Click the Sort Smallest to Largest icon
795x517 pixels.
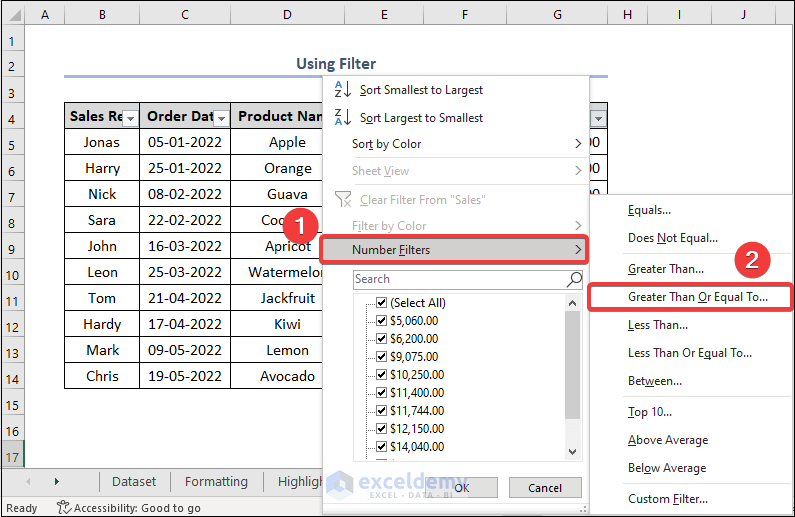342,90
